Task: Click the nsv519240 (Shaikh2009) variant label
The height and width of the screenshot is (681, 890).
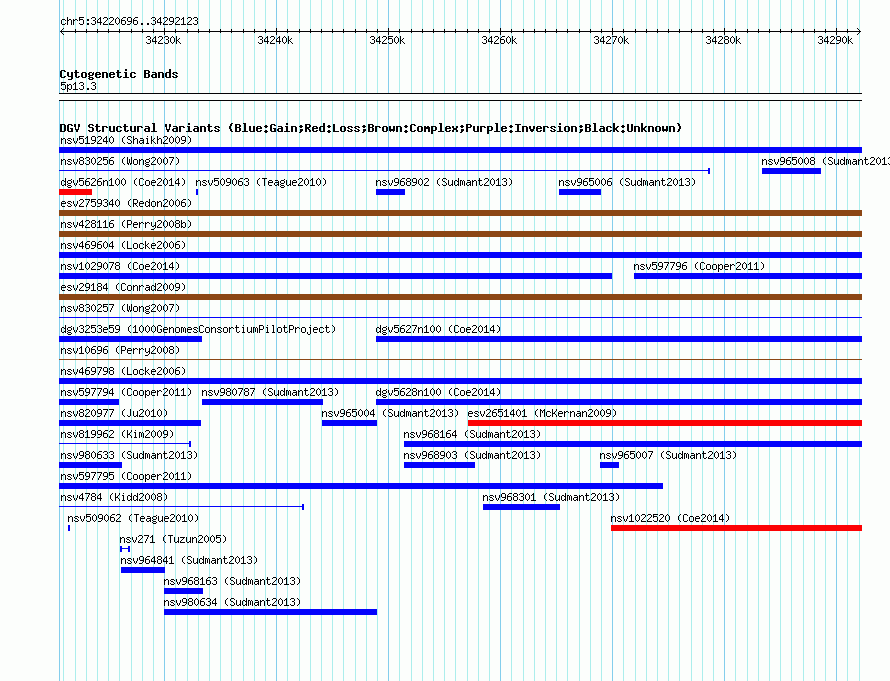Action: click(x=126, y=140)
